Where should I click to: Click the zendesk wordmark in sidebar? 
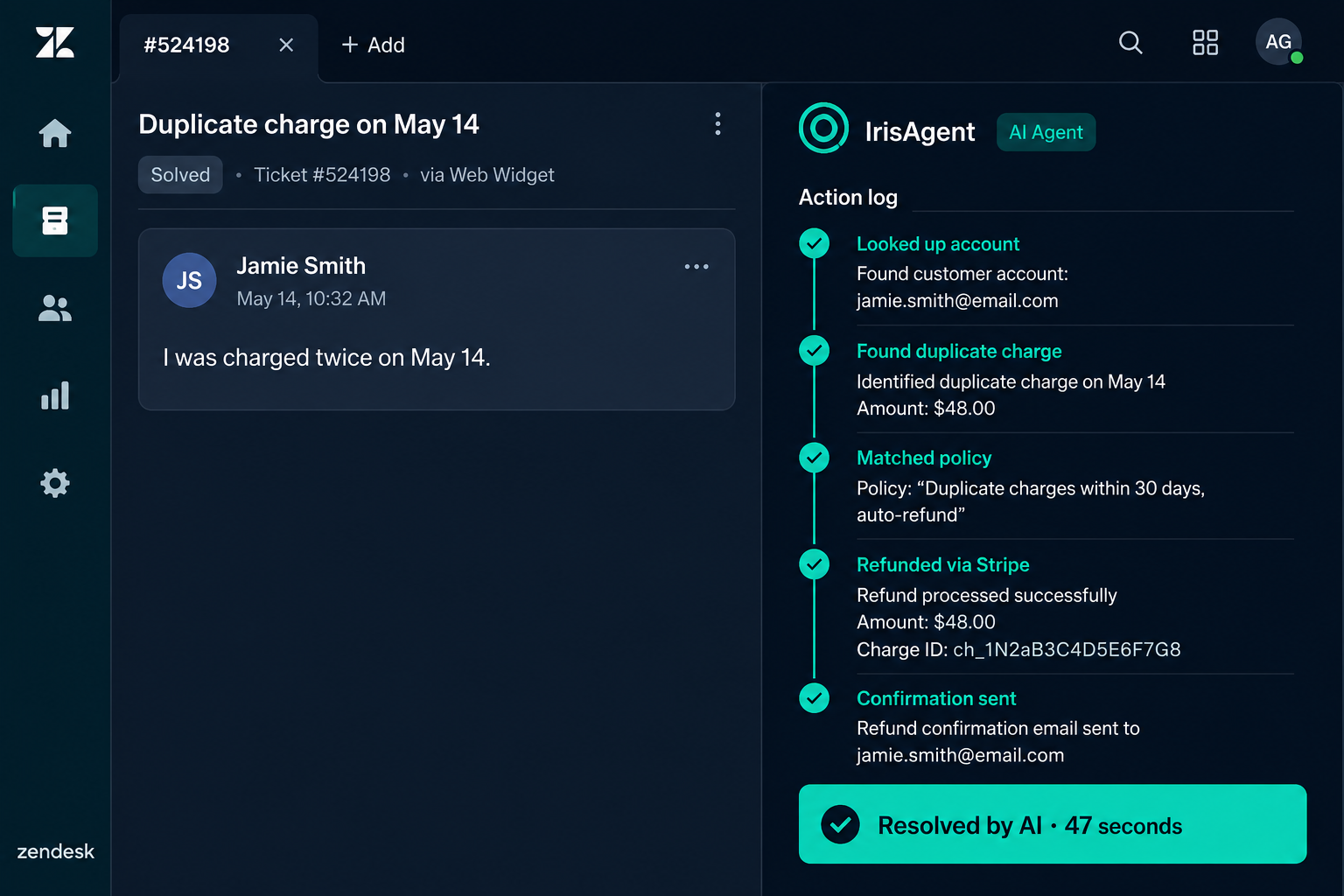[55, 851]
